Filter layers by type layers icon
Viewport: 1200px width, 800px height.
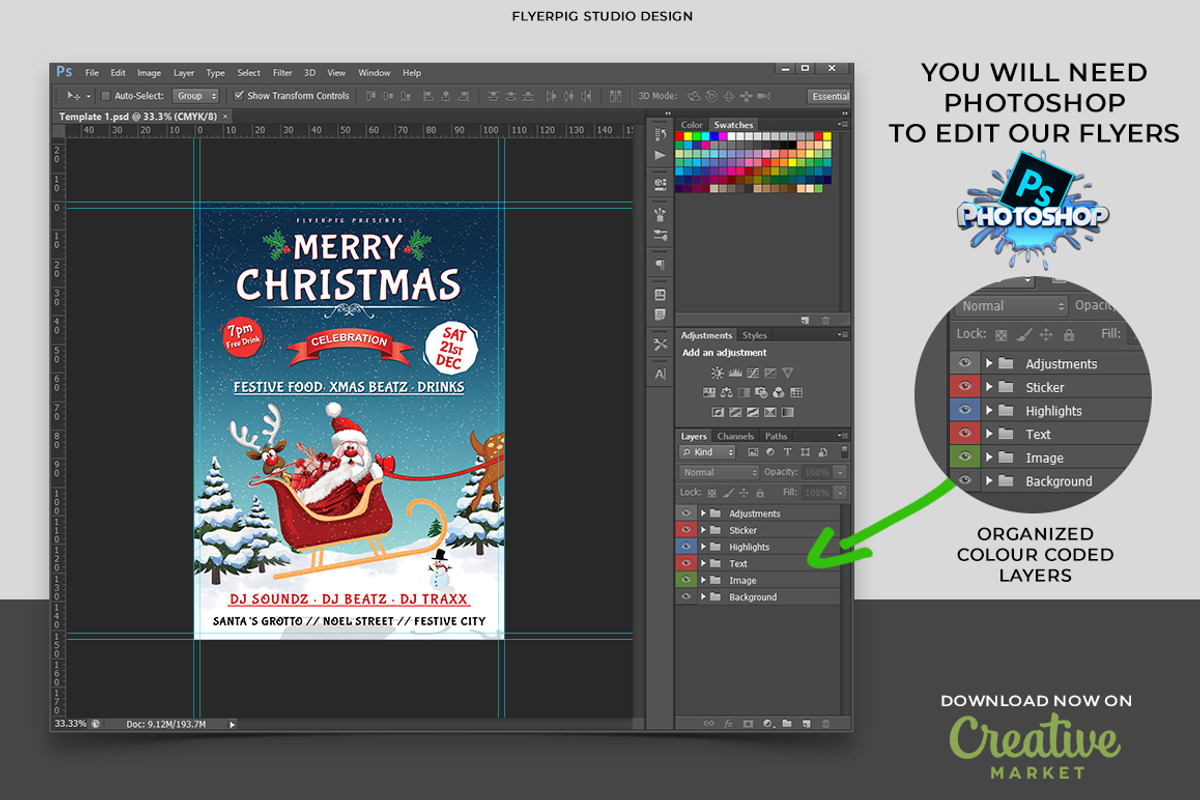pos(787,453)
